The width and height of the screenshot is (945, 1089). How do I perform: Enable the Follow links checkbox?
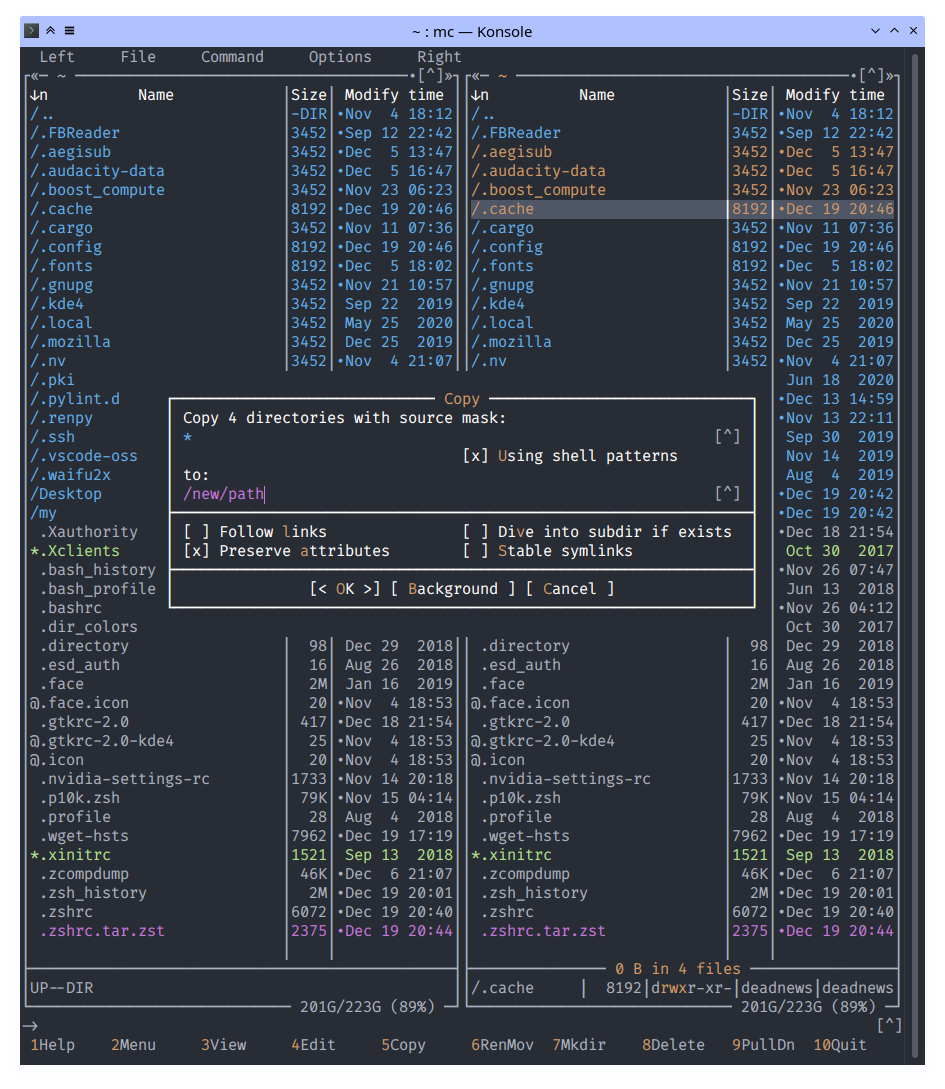tap(197, 532)
